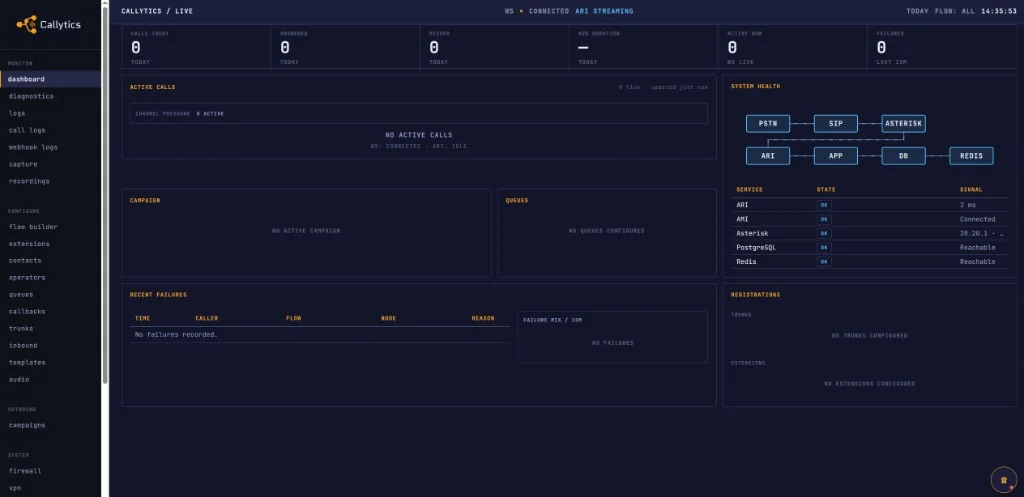This screenshot has width=1024, height=497.
Task: Click the PSTN node in health diagram
Action: [768, 123]
